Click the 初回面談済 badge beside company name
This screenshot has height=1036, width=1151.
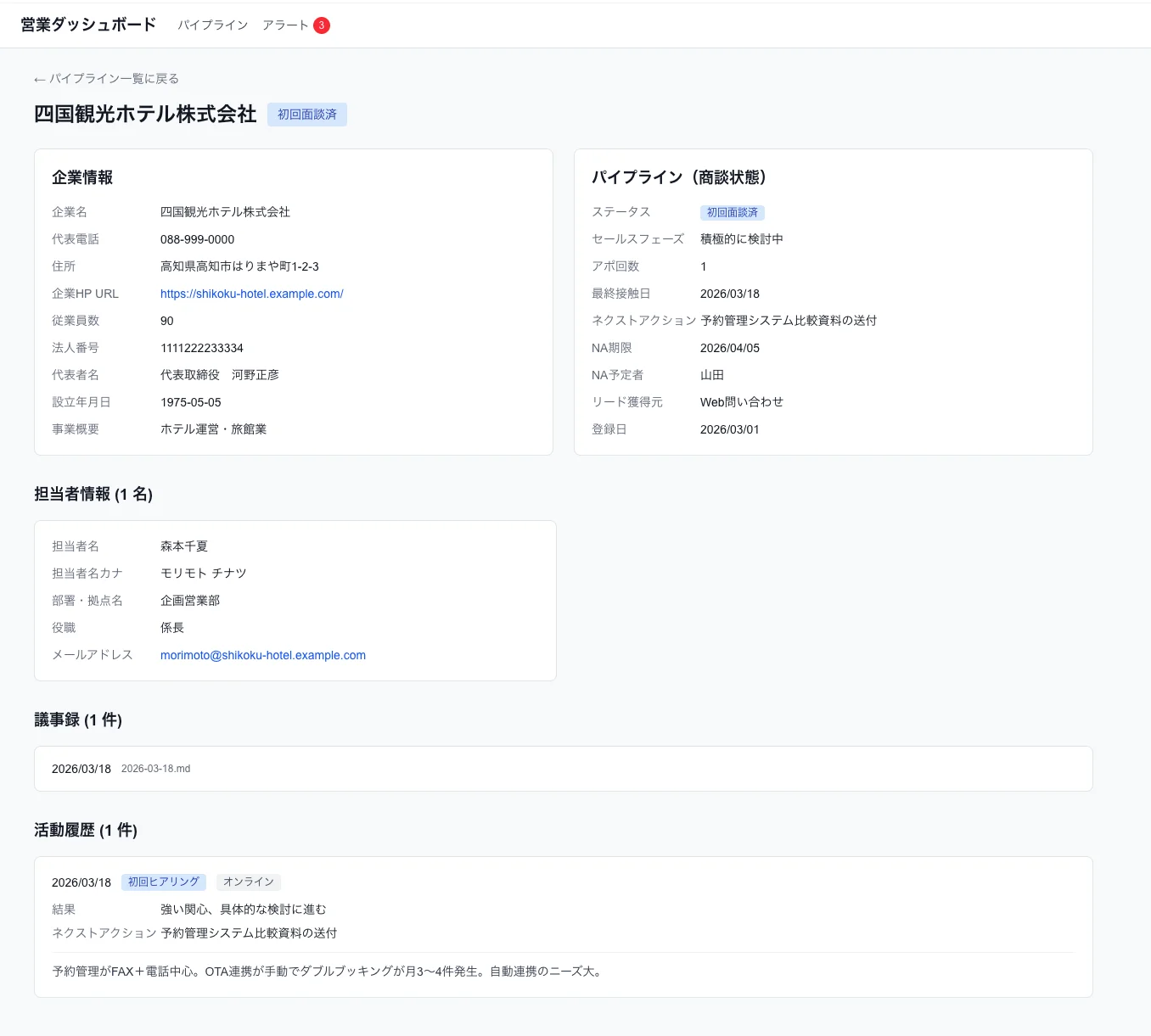point(306,115)
